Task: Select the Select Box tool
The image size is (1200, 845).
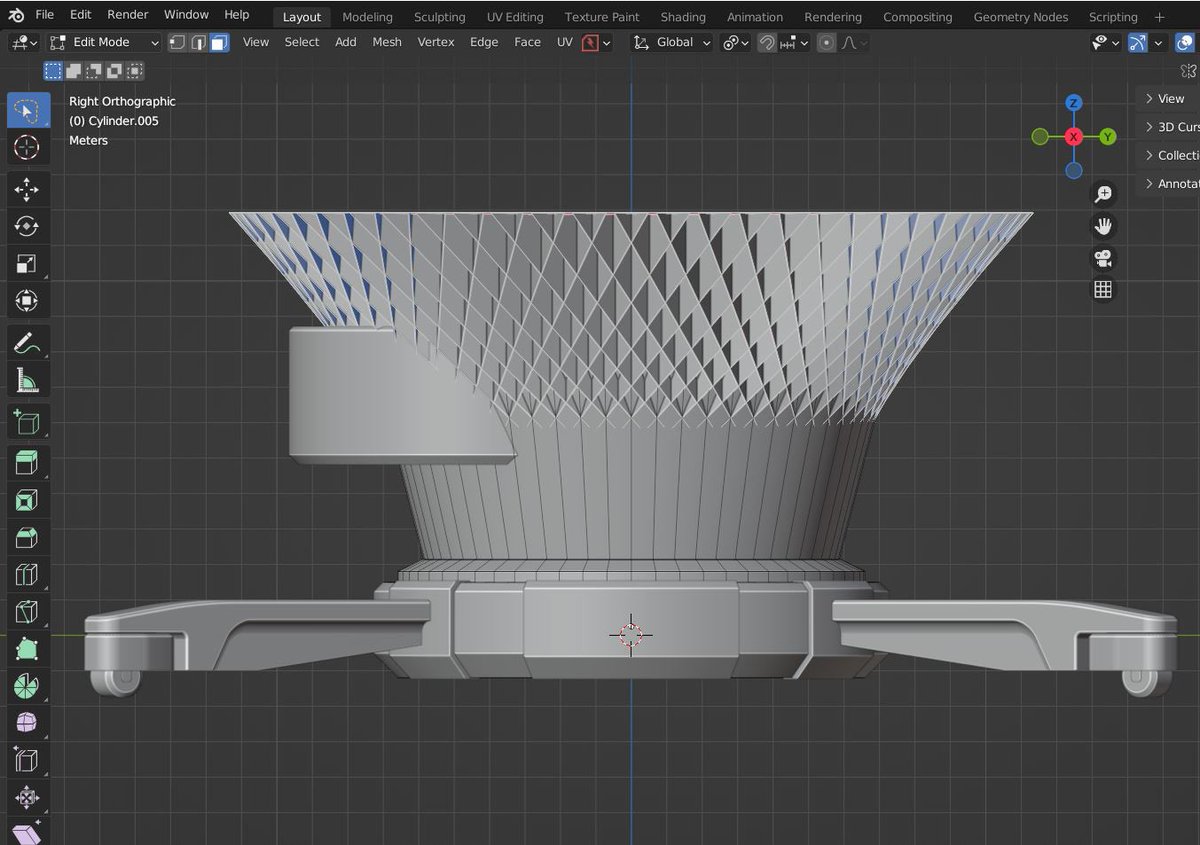Action: click(x=28, y=110)
